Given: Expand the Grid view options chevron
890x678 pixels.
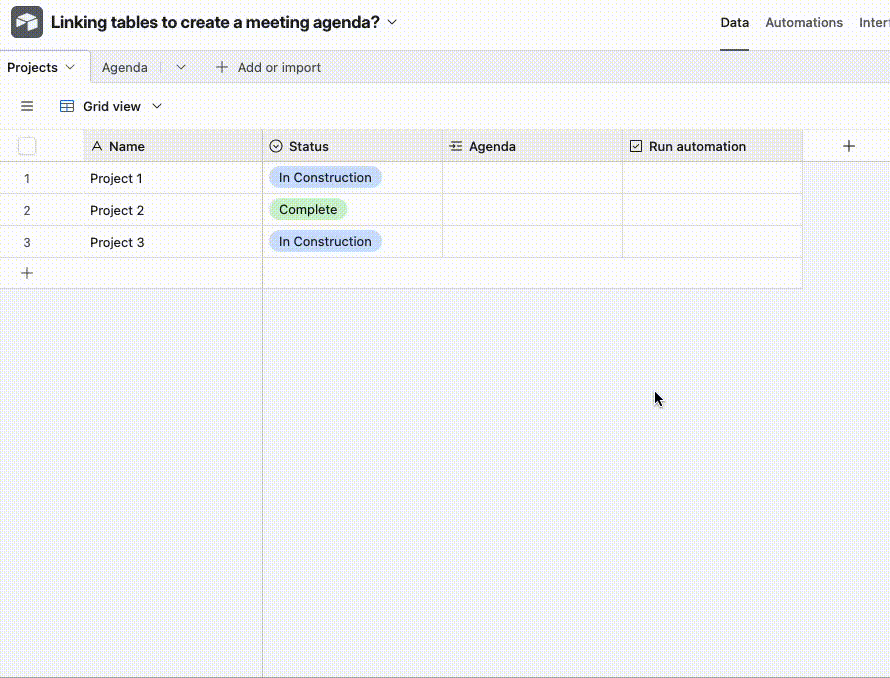Looking at the screenshot, I should (157, 106).
